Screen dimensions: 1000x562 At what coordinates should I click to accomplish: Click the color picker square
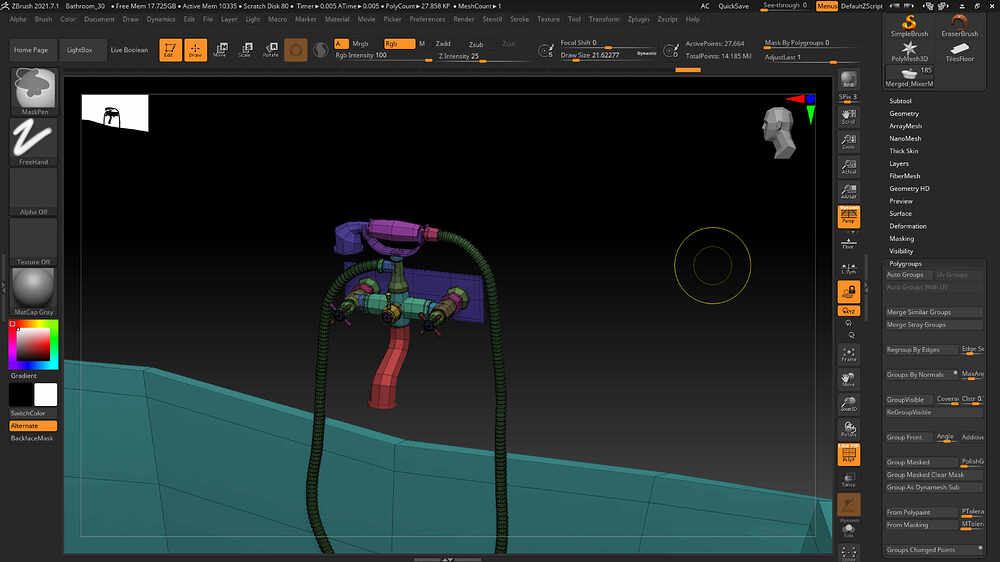coord(33,344)
